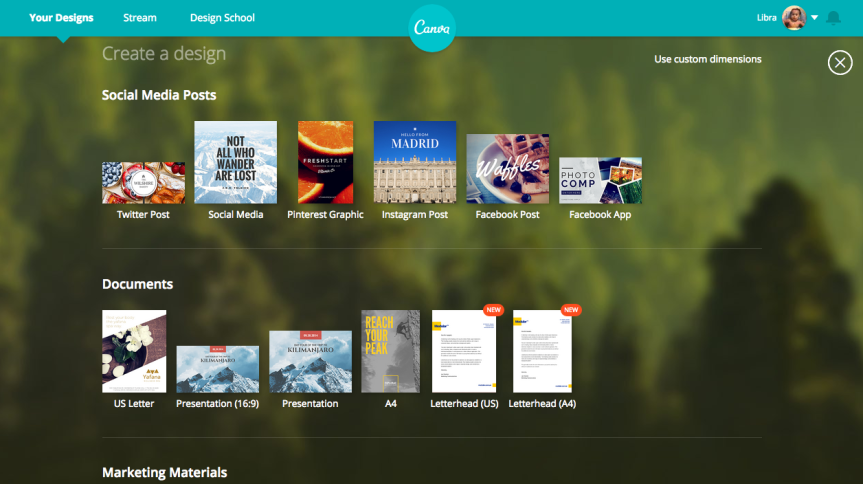Switch to the Stream tab
Viewport: 863px width, 484px height.
click(x=140, y=18)
